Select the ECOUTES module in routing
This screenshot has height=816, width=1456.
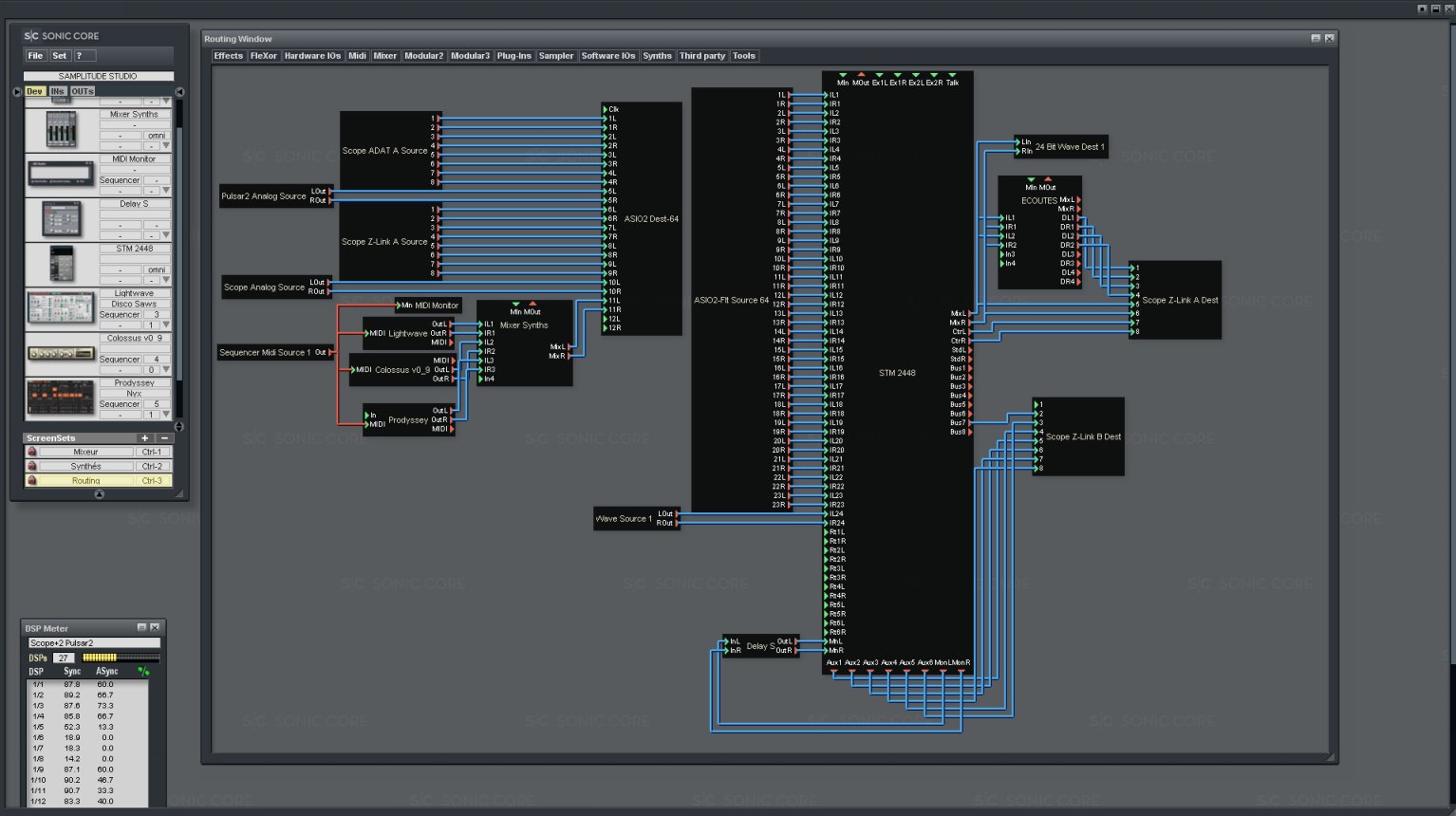pos(1039,232)
